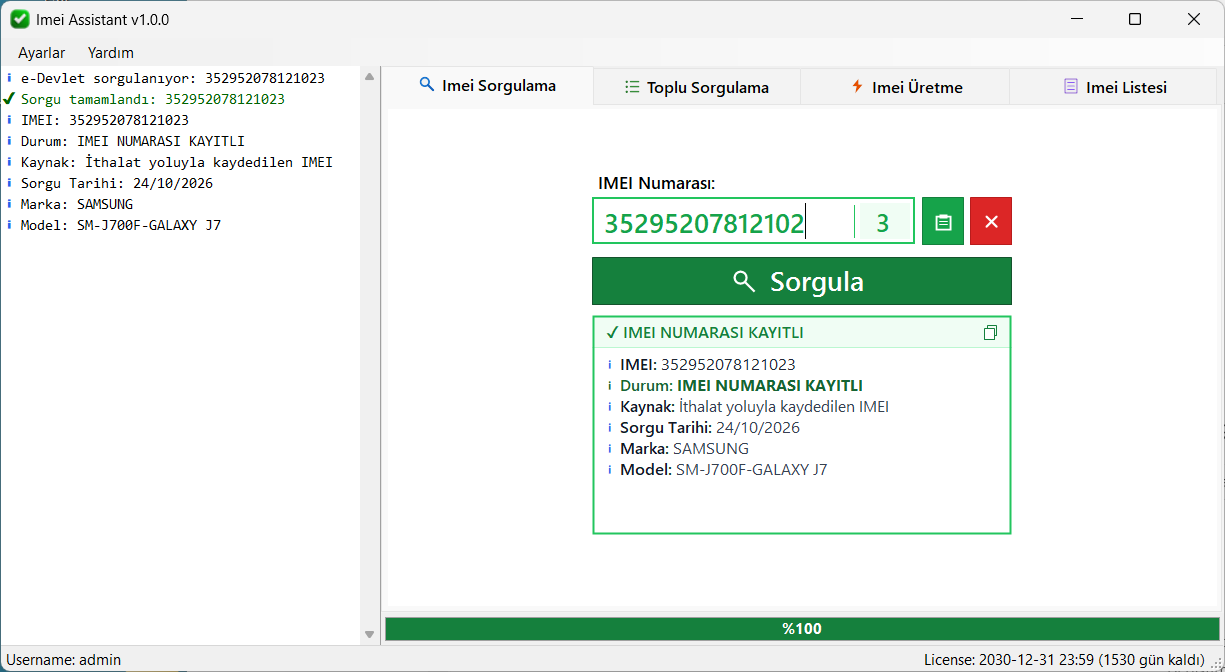Click the log panel scroll down arrow
Viewport: 1225px width, 672px height.
pyautogui.click(x=369, y=634)
